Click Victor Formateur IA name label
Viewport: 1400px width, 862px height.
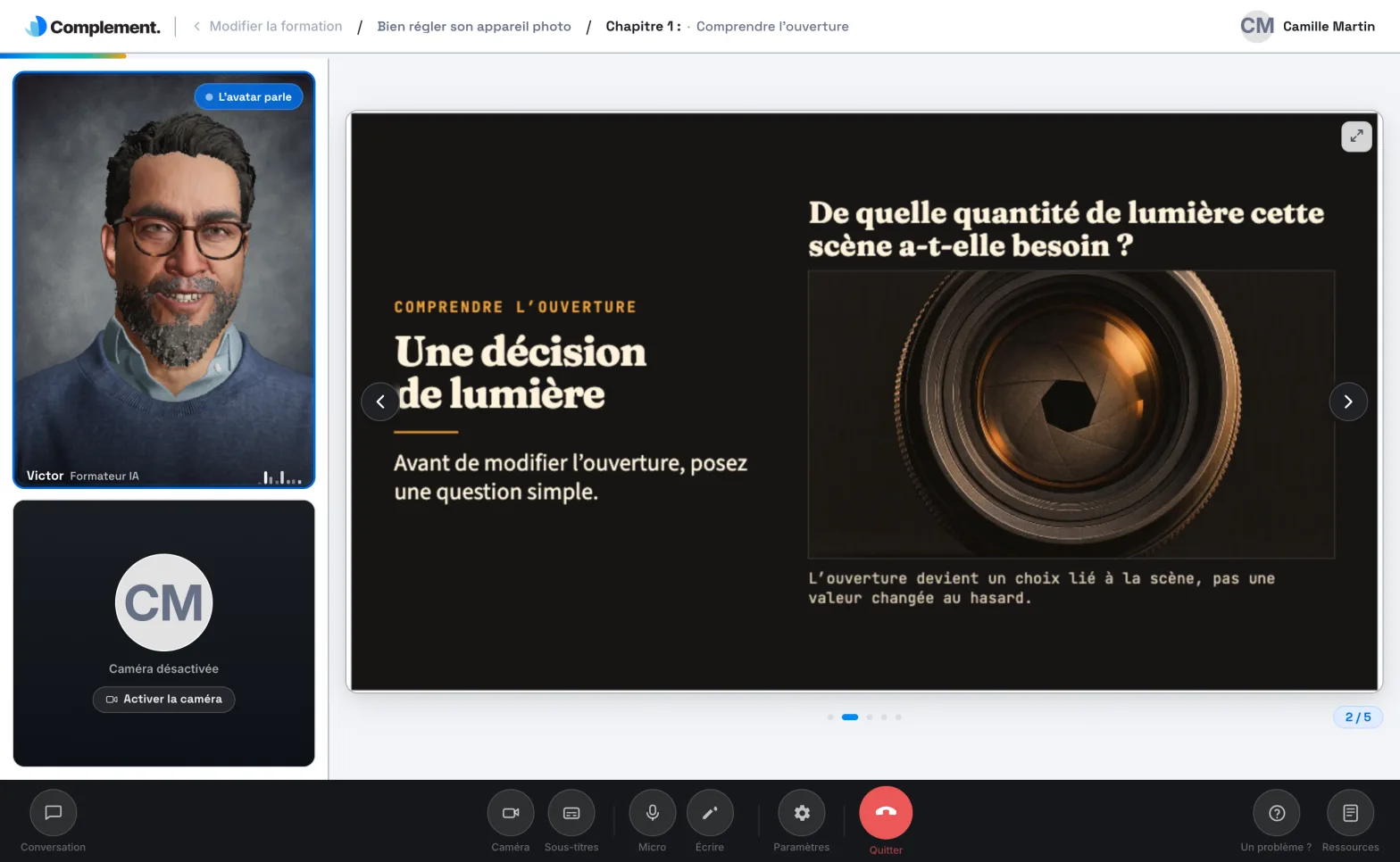click(83, 476)
